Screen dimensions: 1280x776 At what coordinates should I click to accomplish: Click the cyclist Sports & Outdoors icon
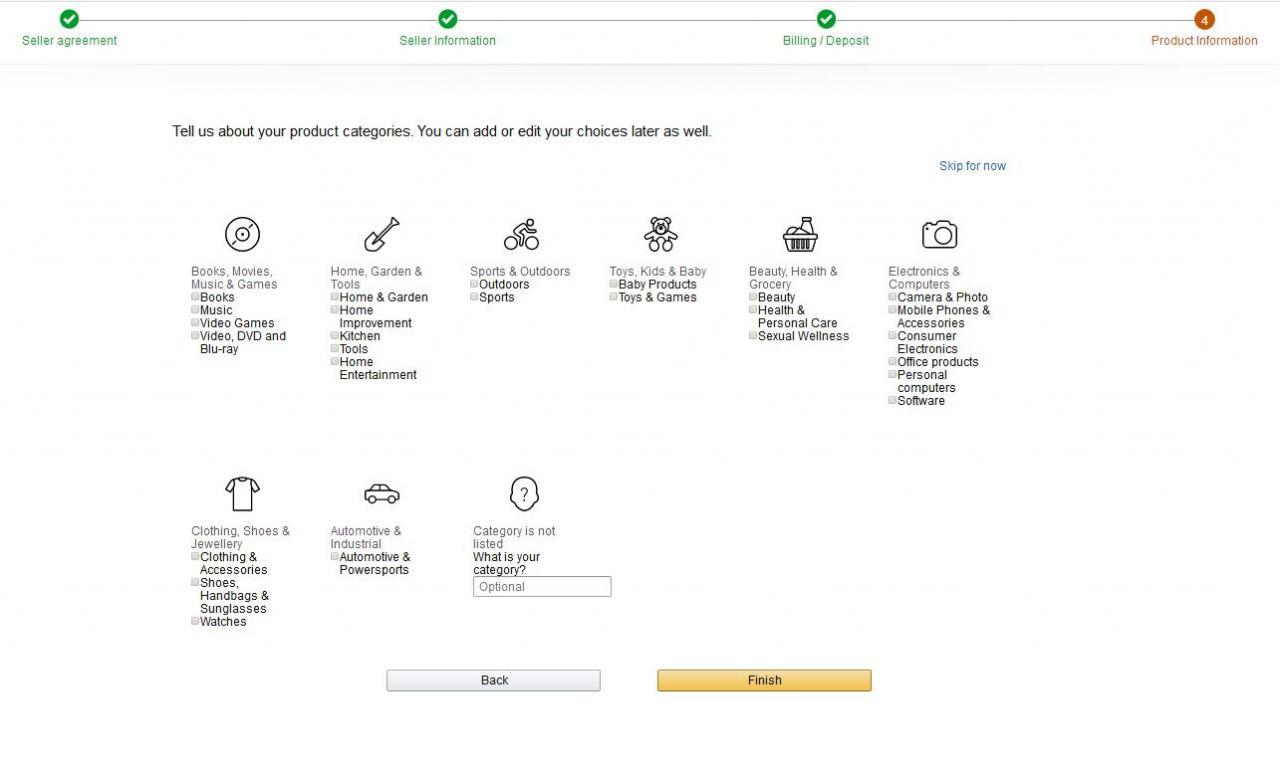(521, 235)
